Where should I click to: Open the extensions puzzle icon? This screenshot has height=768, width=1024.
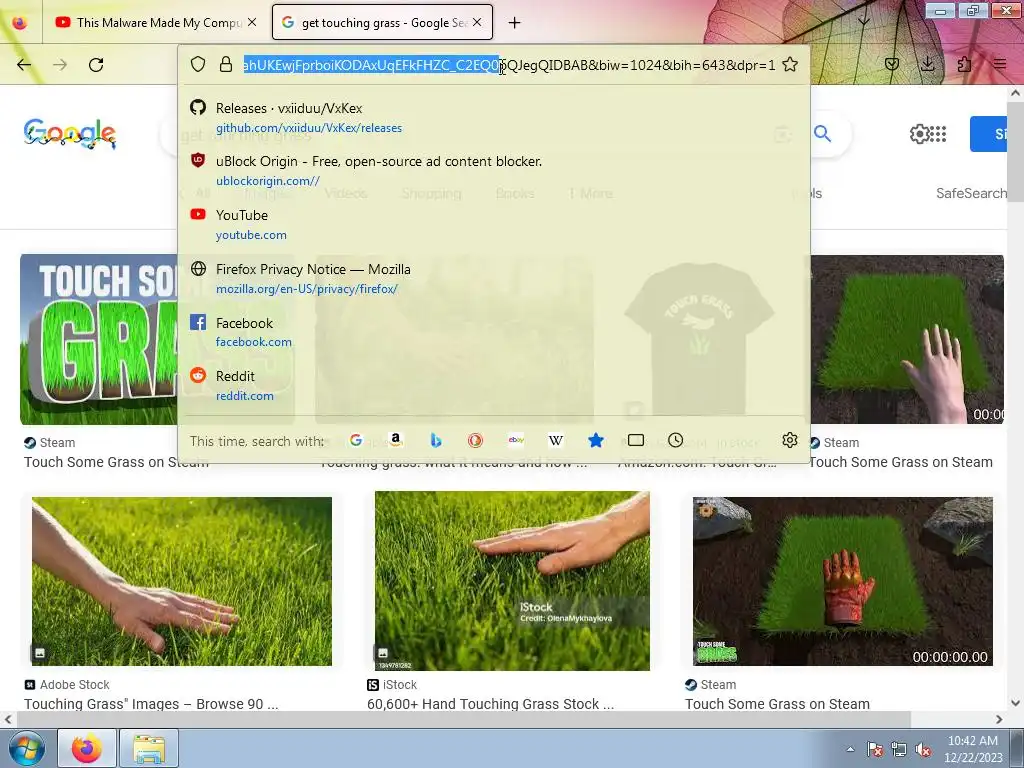[x=964, y=64]
